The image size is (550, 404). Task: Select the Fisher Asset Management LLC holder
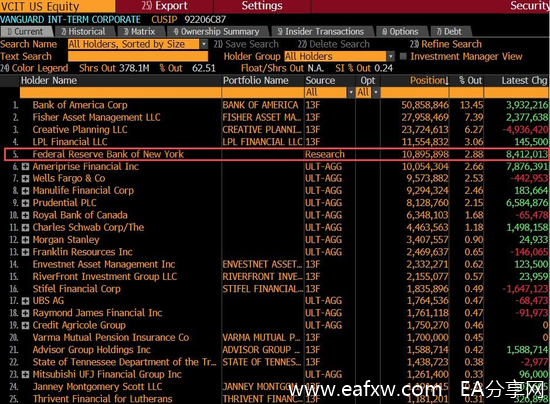point(96,117)
